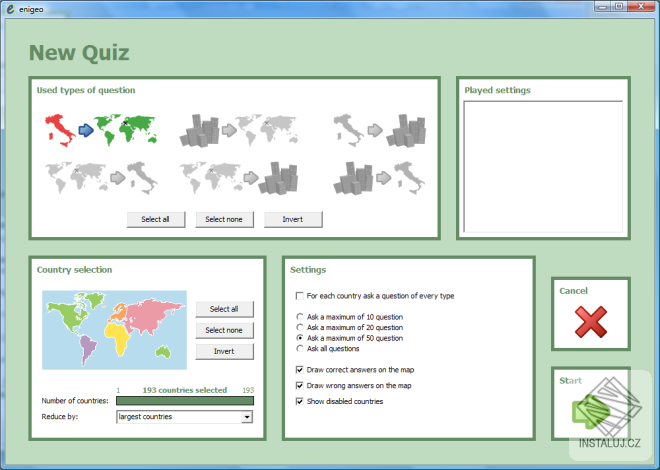This screenshot has width=660, height=470.
Task: Toggle Australia on the continent map
Action: pos(163,352)
